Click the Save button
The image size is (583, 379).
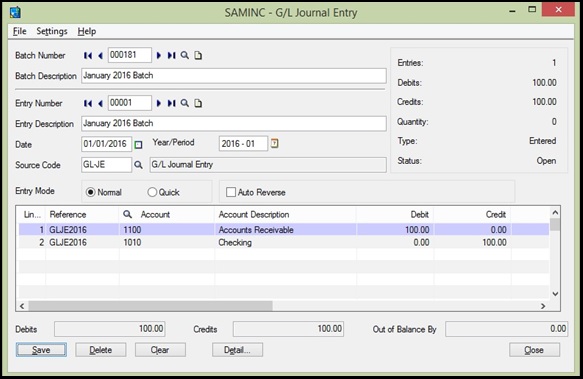point(41,350)
